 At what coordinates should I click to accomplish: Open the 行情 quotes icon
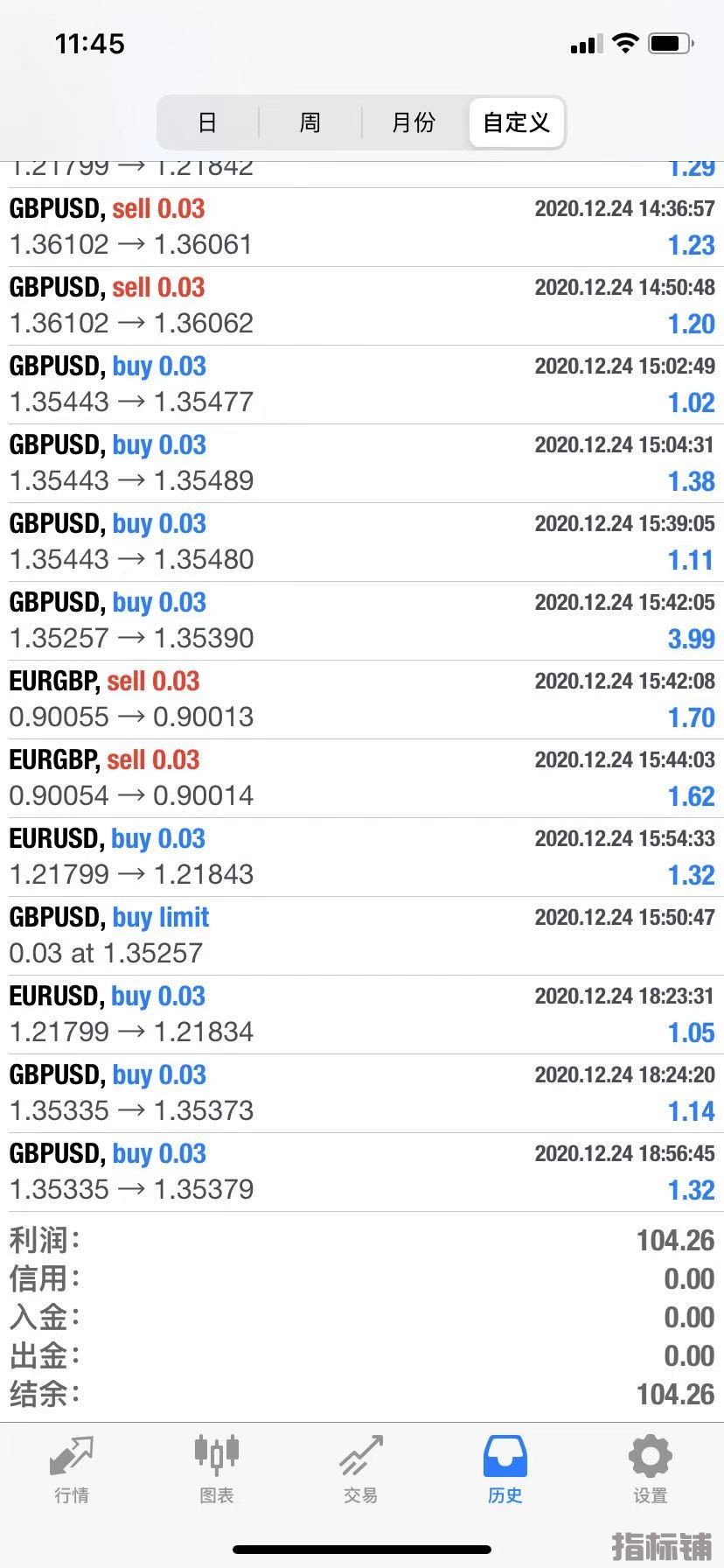pyautogui.click(x=71, y=1457)
